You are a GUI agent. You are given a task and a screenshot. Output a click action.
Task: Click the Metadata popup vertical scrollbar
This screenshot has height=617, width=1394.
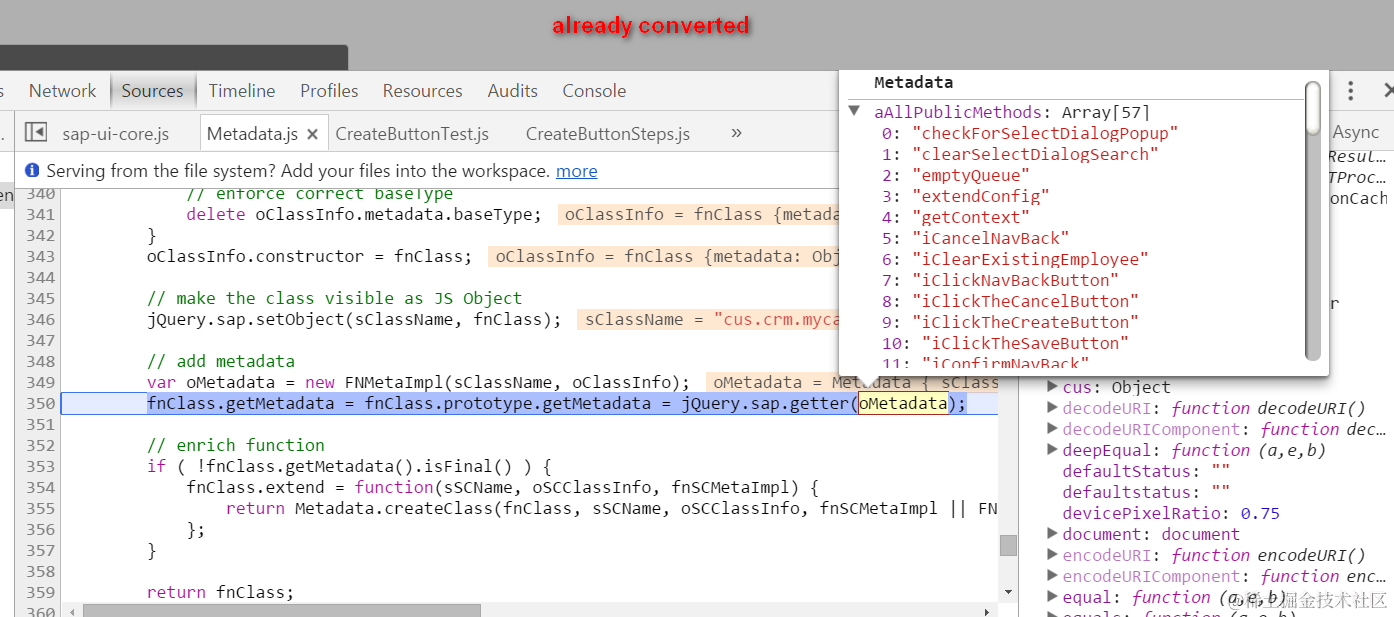(1313, 220)
